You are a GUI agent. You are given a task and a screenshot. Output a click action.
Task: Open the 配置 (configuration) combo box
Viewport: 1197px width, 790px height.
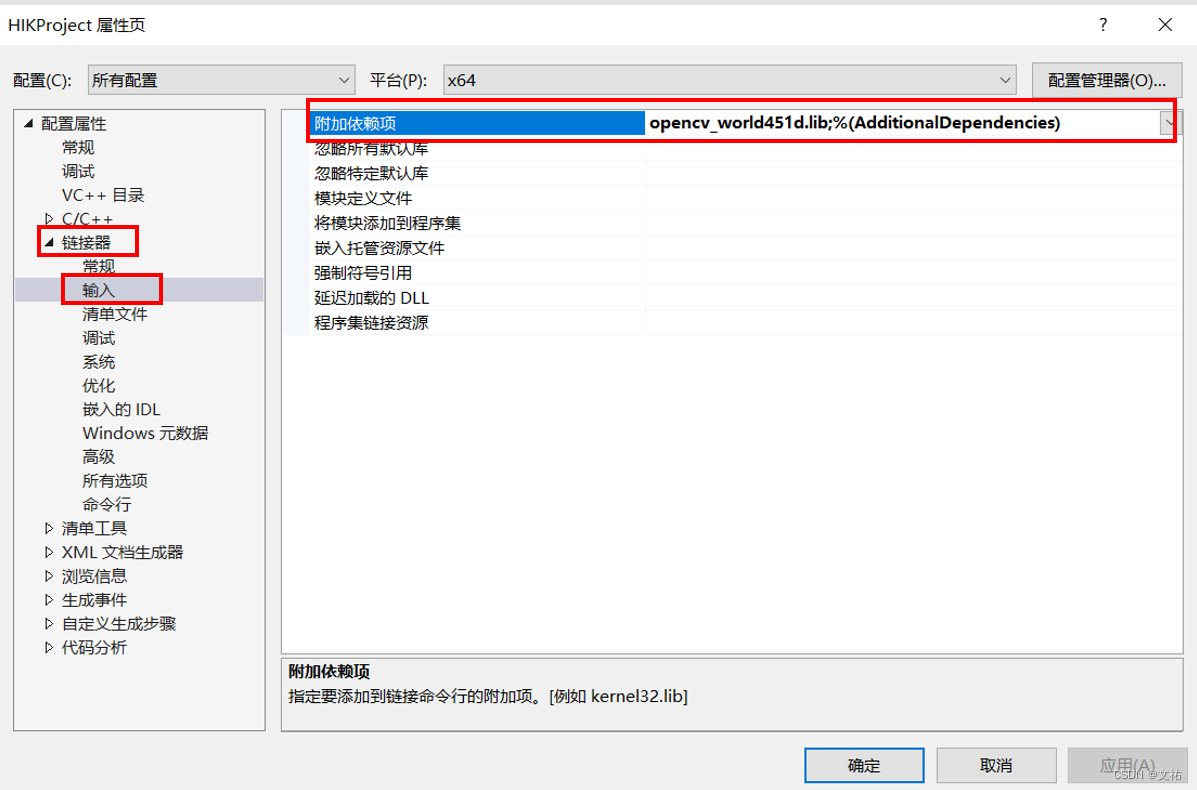pyautogui.click(x=221, y=80)
